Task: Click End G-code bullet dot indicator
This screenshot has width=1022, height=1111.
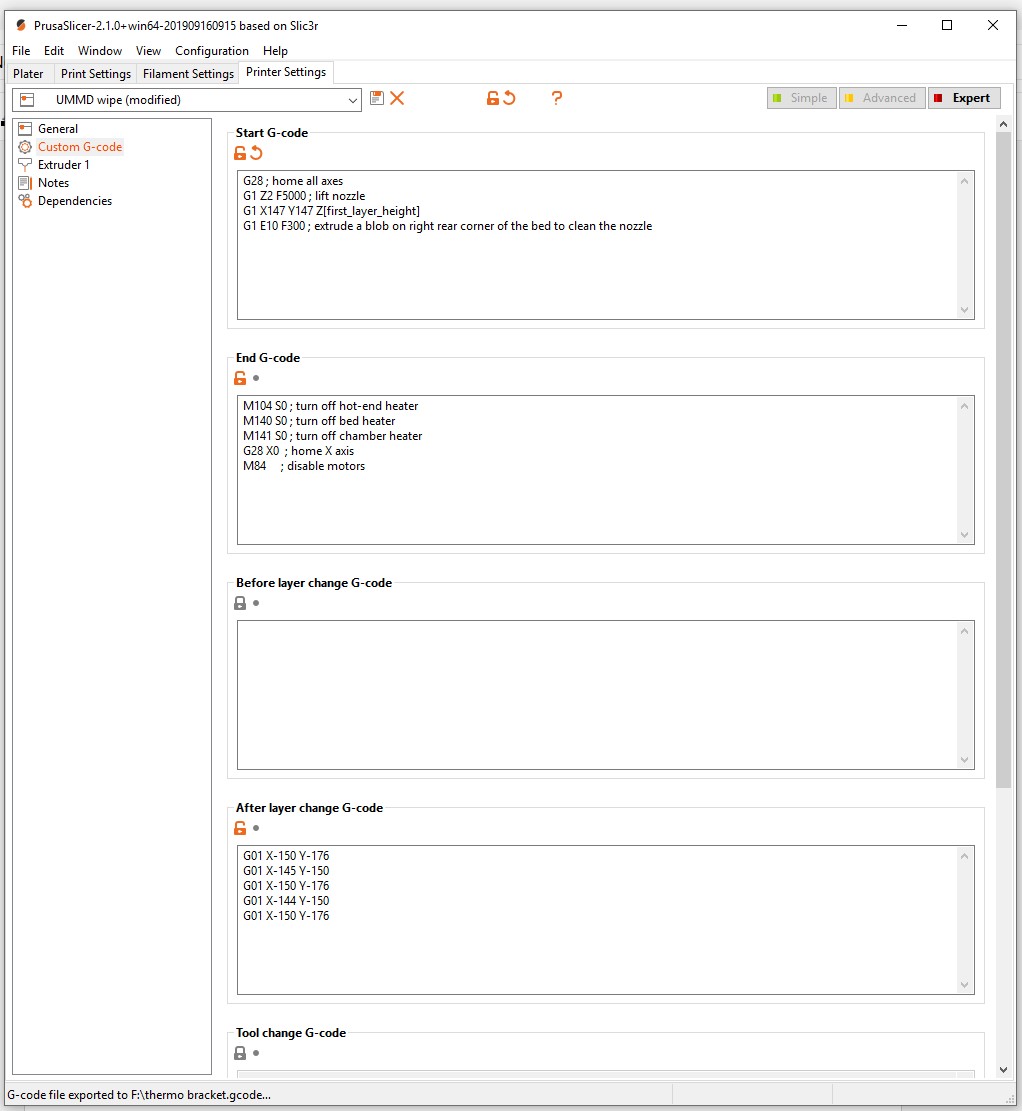Action: pos(256,378)
